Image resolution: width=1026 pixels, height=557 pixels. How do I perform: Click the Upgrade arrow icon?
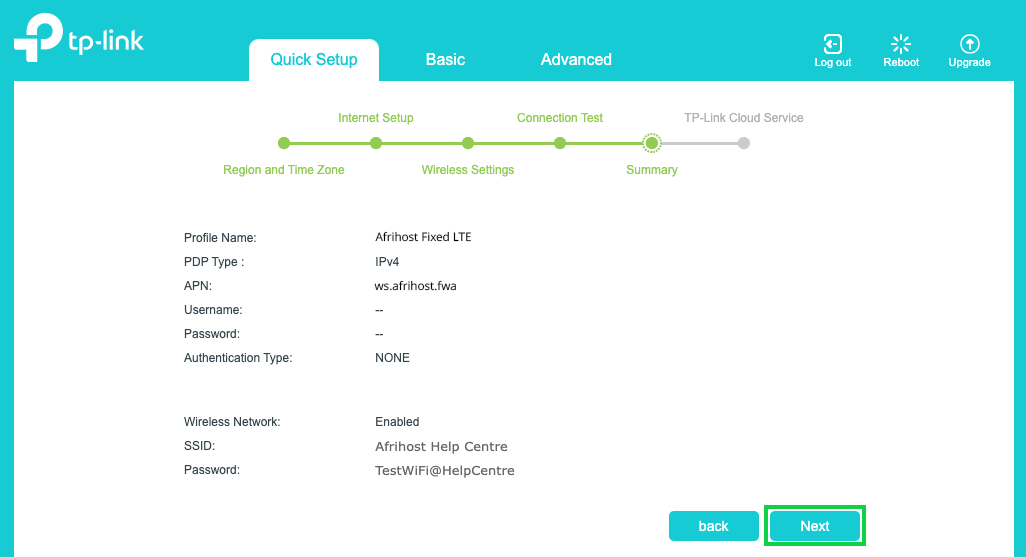(x=969, y=44)
